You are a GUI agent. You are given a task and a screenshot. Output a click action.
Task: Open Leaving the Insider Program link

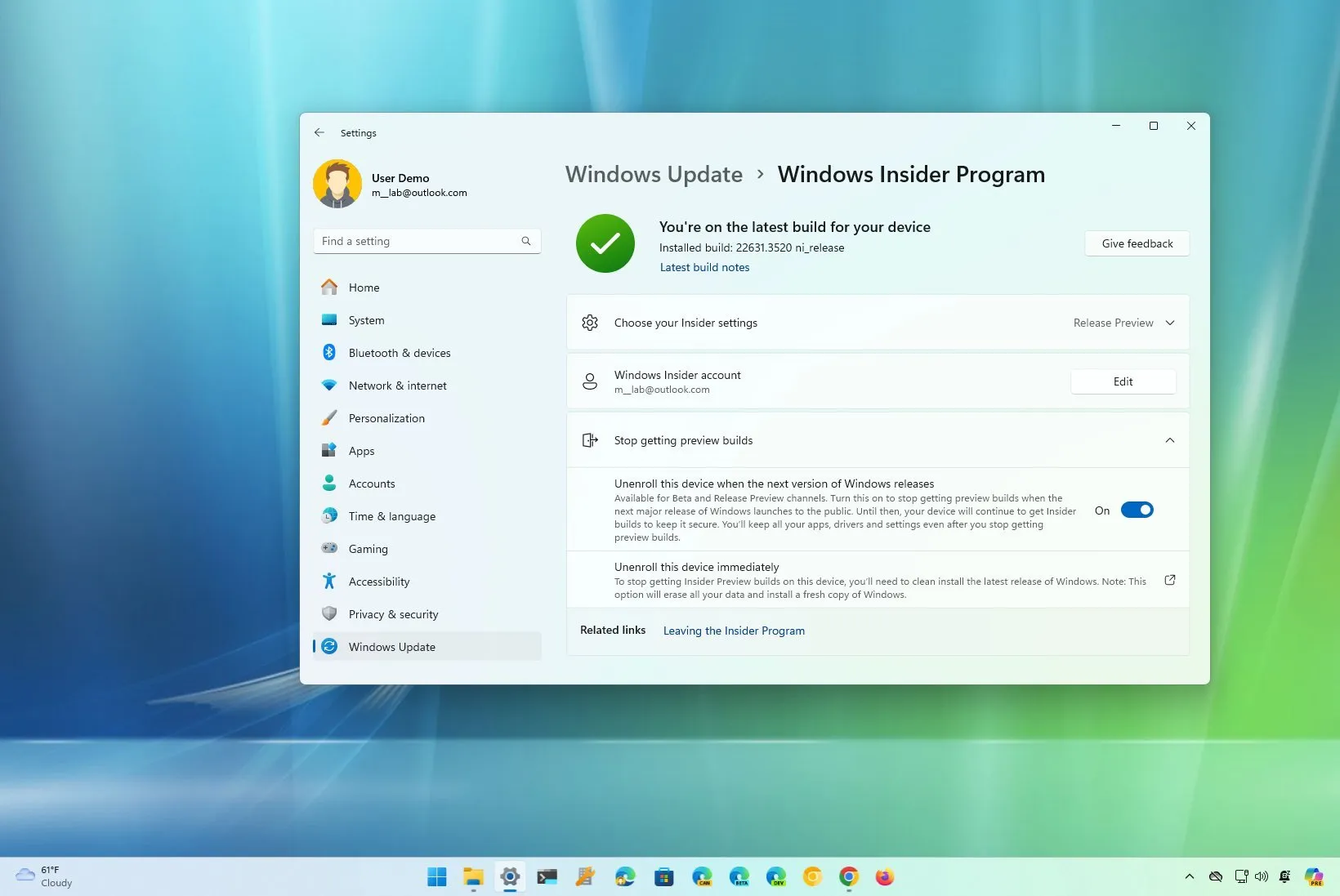pyautogui.click(x=734, y=631)
